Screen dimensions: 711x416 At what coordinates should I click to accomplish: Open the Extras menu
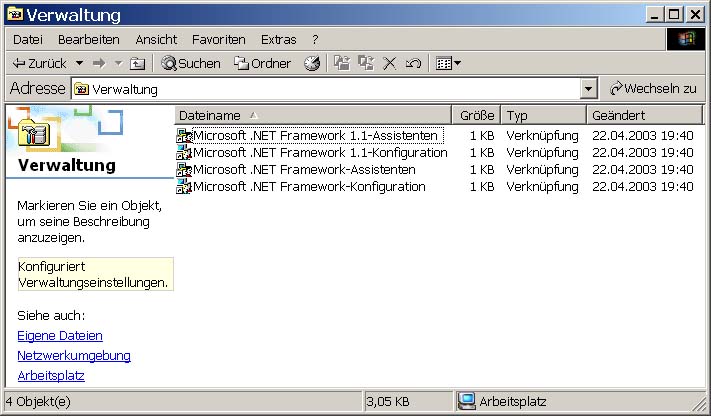[x=278, y=39]
